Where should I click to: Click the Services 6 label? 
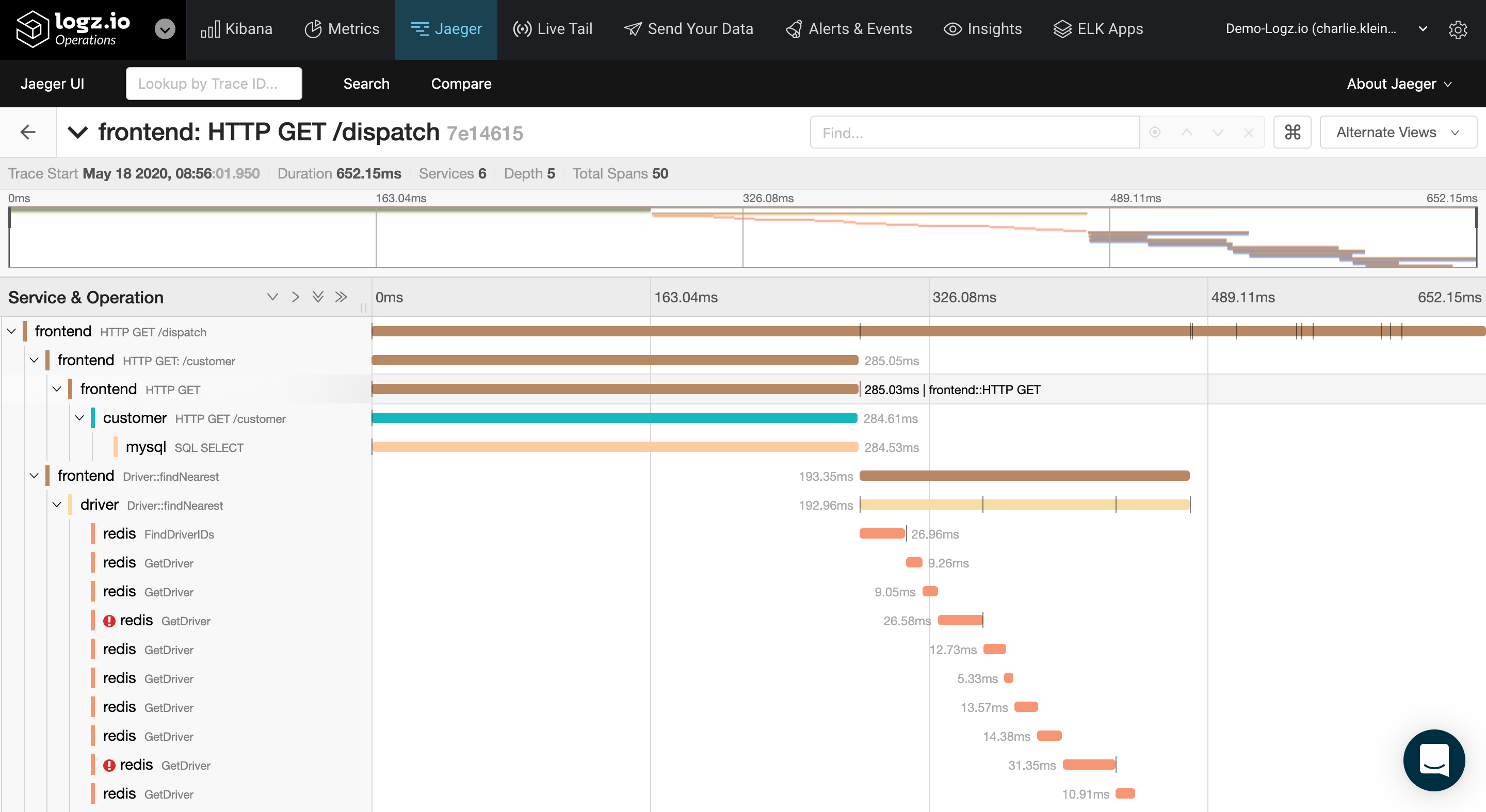(453, 173)
